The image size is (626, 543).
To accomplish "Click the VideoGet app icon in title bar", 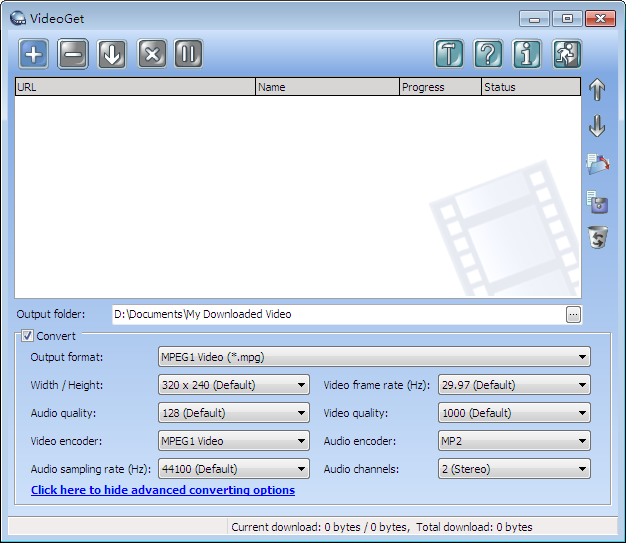I will 18,18.
